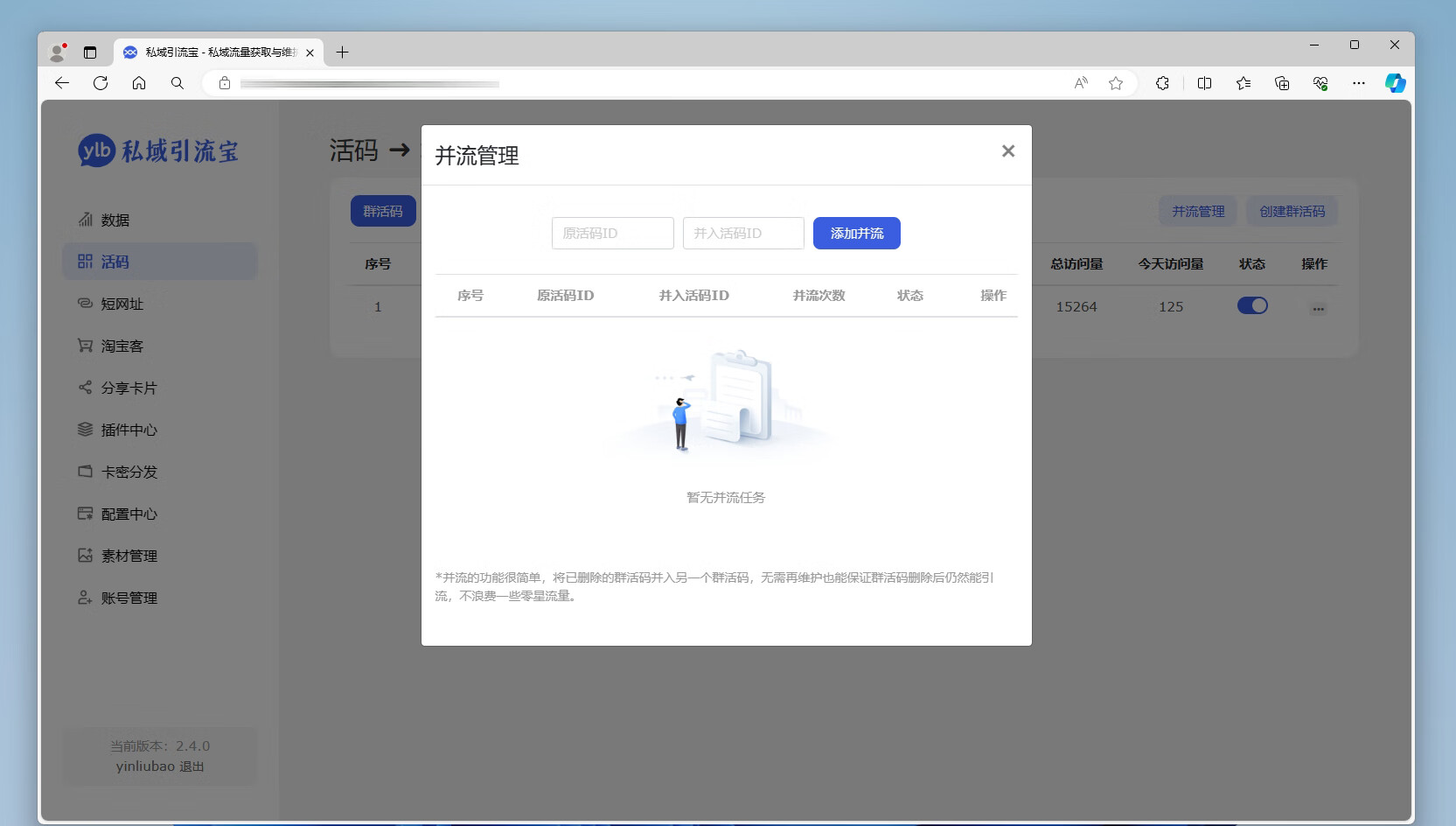Screen dimensions: 1456x826
Task: Click the 淘宝客 shopping cart icon
Action: pyautogui.click(x=84, y=346)
